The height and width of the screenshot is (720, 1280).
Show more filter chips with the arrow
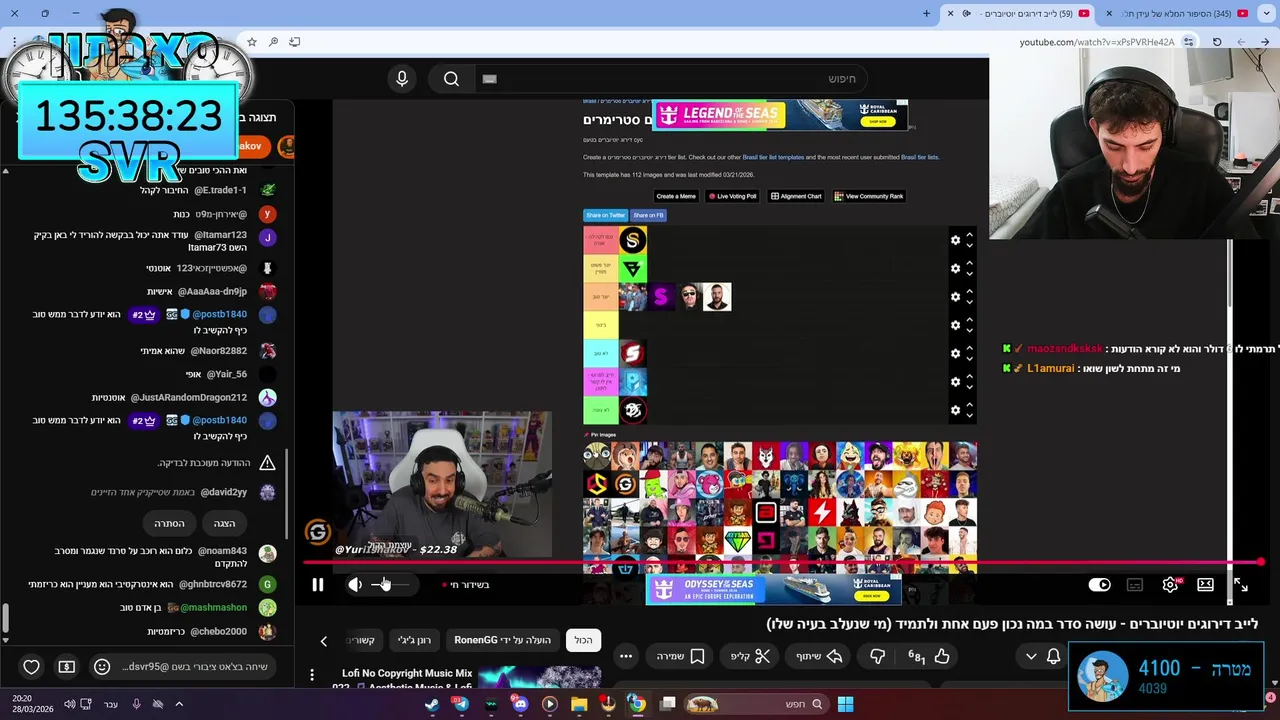[x=323, y=641]
